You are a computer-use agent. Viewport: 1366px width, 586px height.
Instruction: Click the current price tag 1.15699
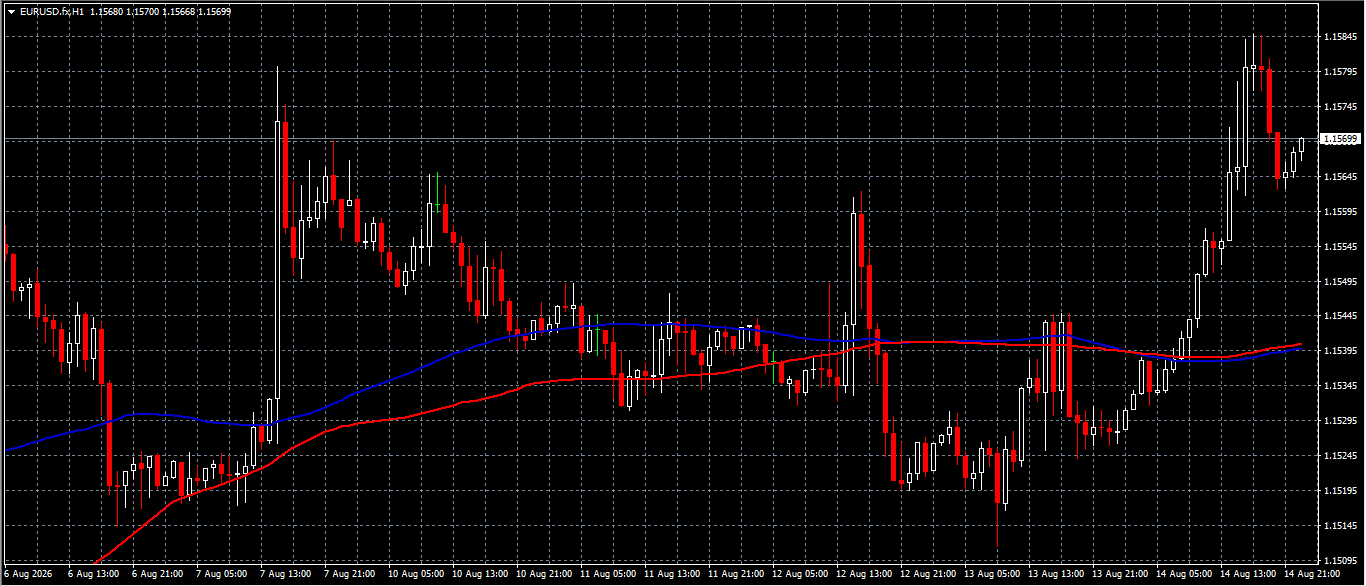pos(1340,139)
